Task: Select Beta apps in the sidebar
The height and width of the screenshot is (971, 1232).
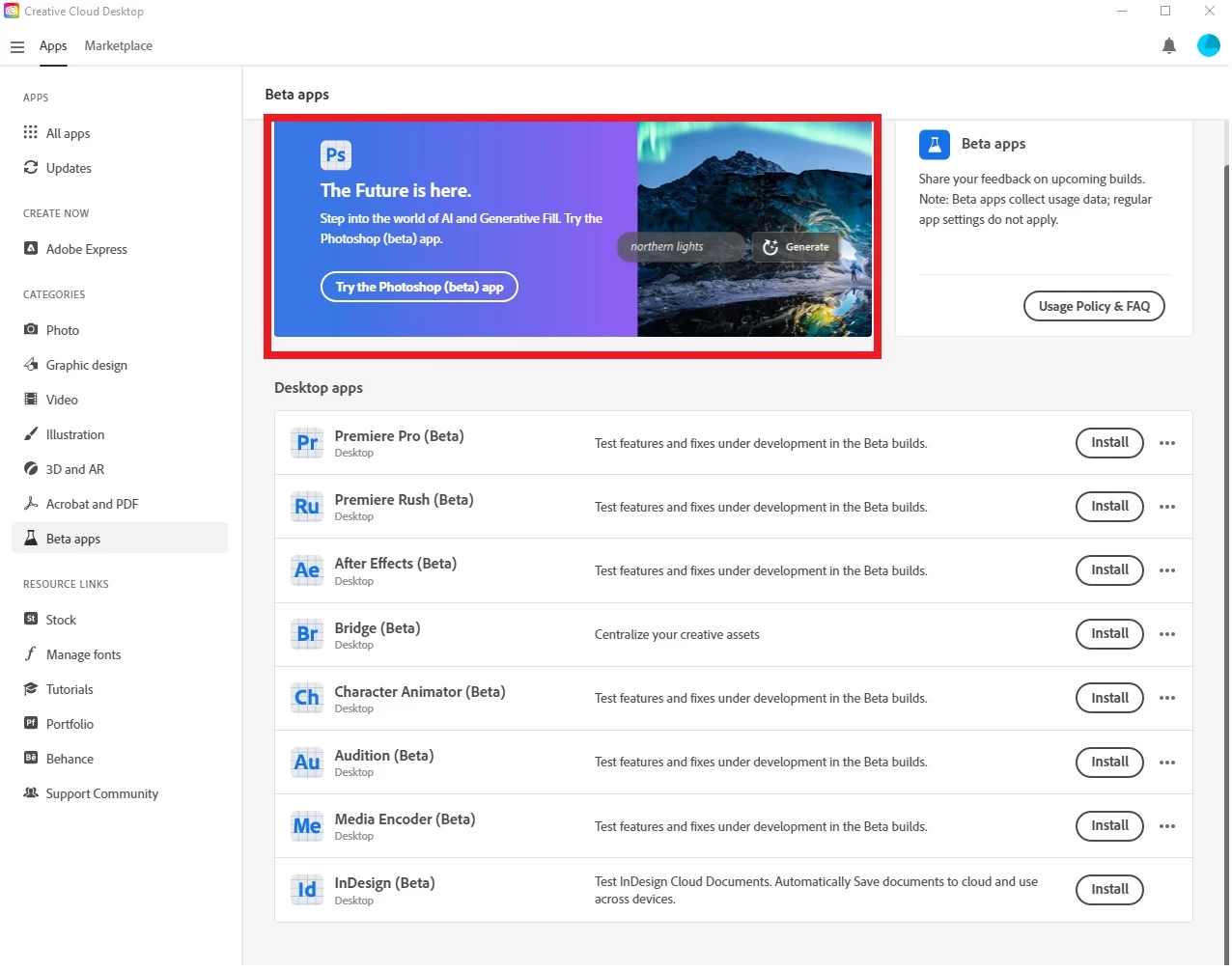Action: [x=120, y=539]
